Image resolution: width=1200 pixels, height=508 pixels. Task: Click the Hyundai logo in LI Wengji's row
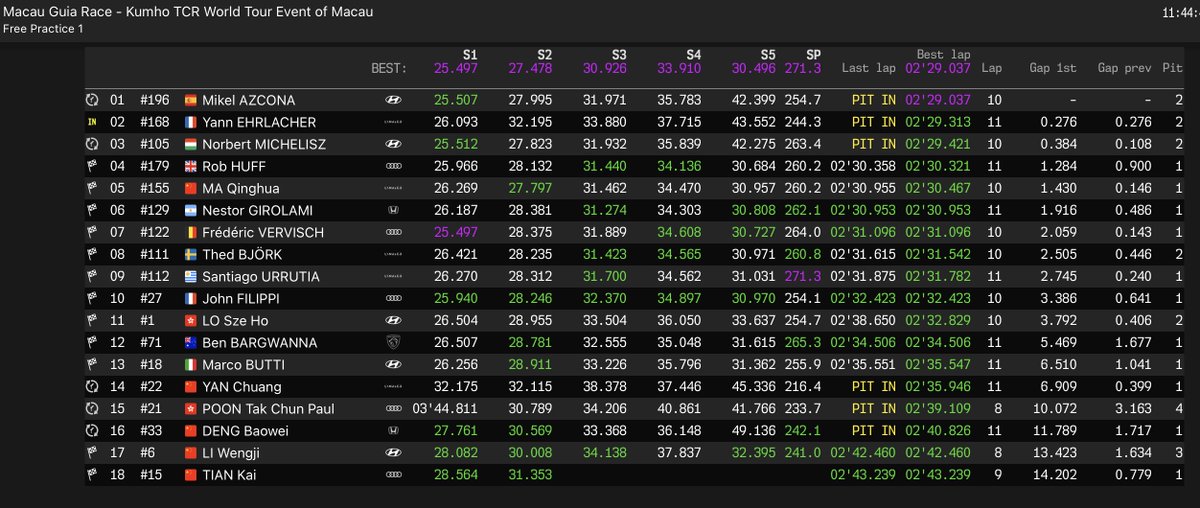tap(393, 453)
